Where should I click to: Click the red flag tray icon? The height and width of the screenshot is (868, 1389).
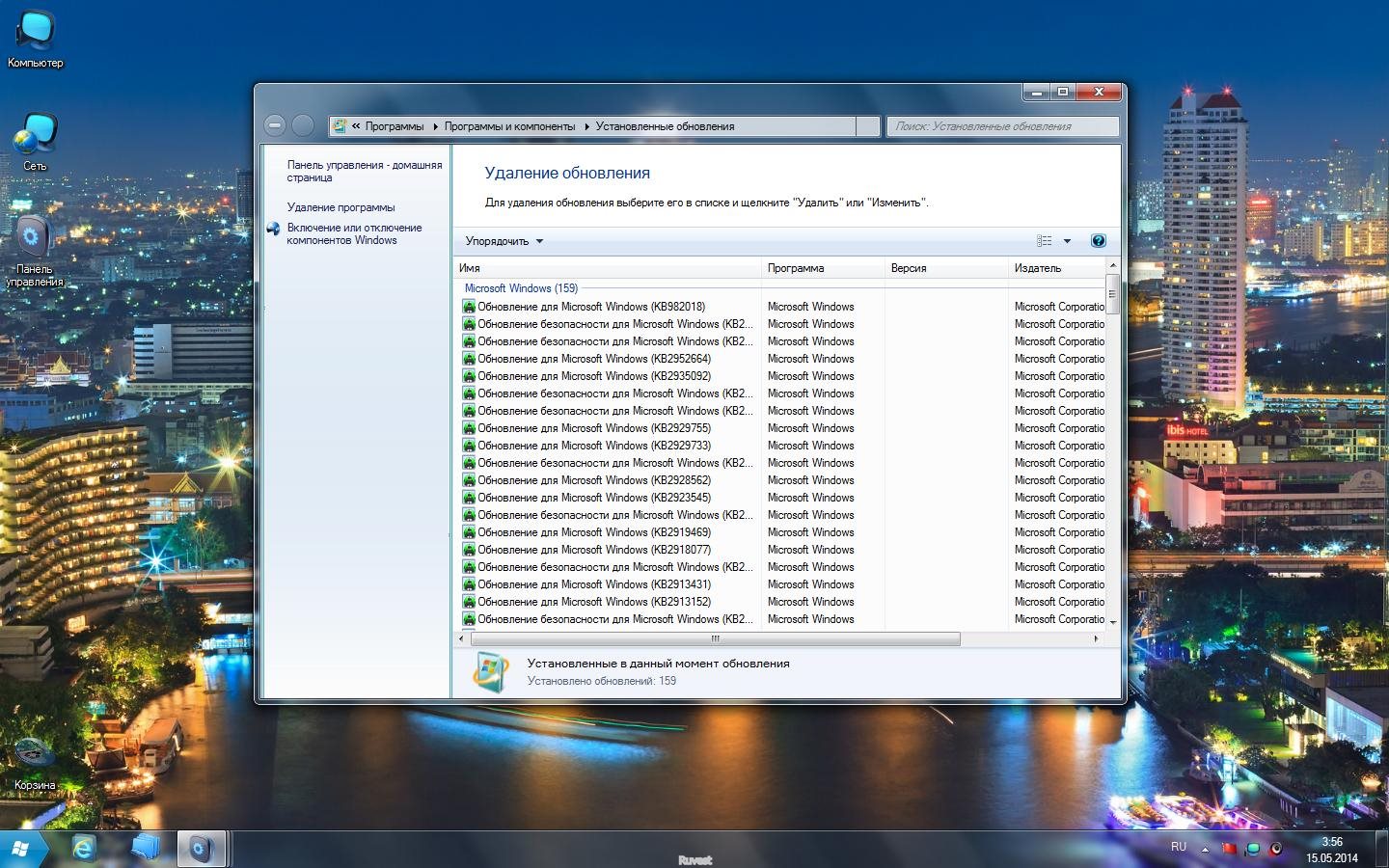[x=1229, y=849]
